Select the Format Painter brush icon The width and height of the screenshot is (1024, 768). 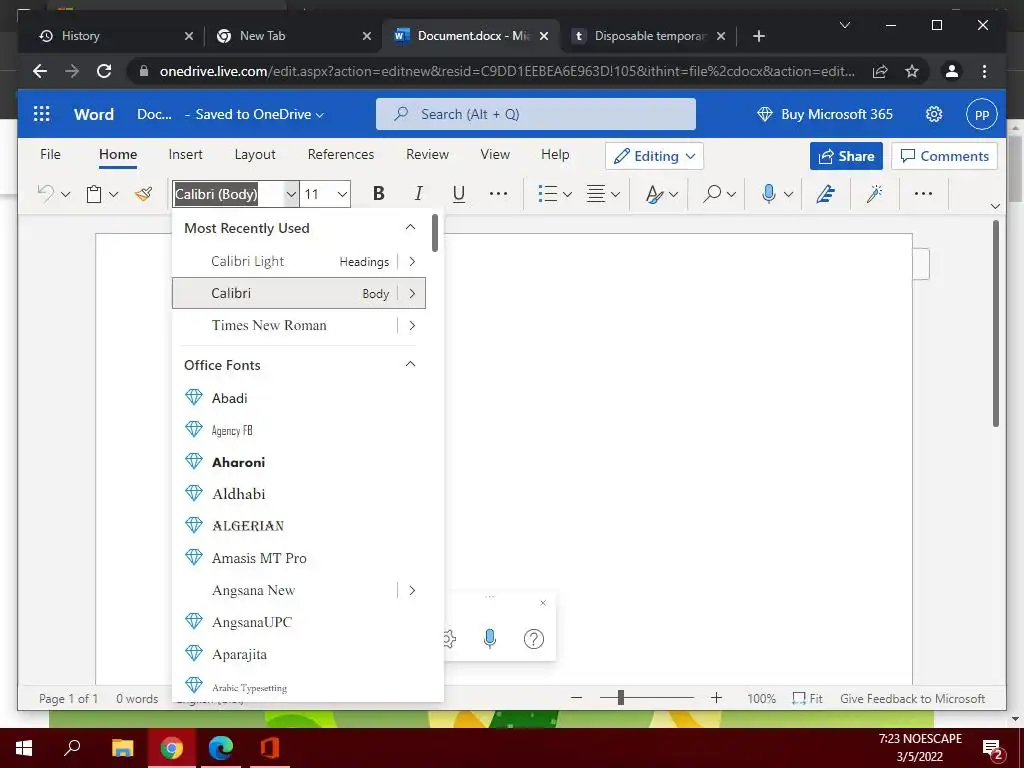click(144, 194)
